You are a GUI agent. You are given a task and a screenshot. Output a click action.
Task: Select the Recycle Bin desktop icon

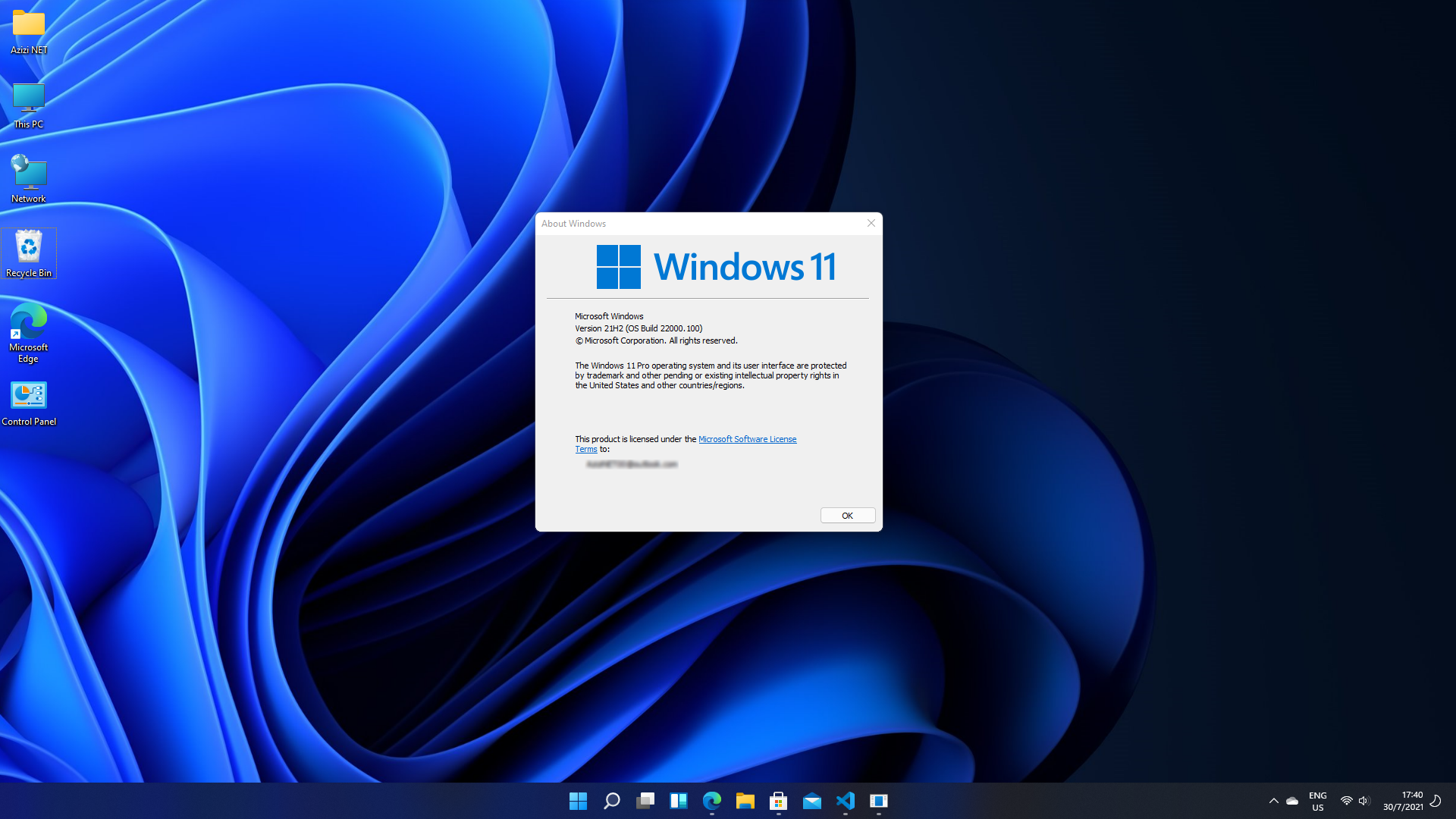(29, 253)
